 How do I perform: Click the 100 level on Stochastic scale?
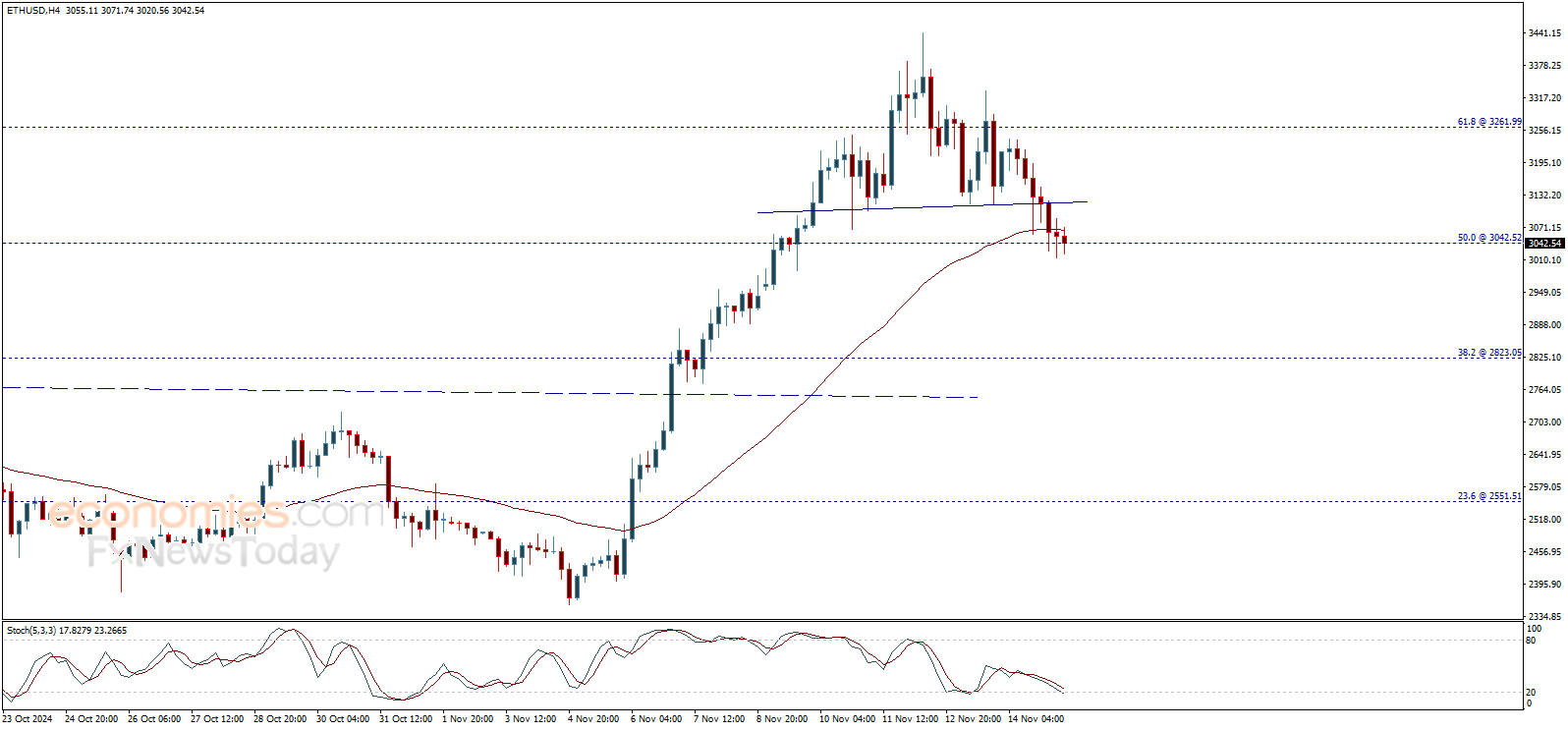1534,628
